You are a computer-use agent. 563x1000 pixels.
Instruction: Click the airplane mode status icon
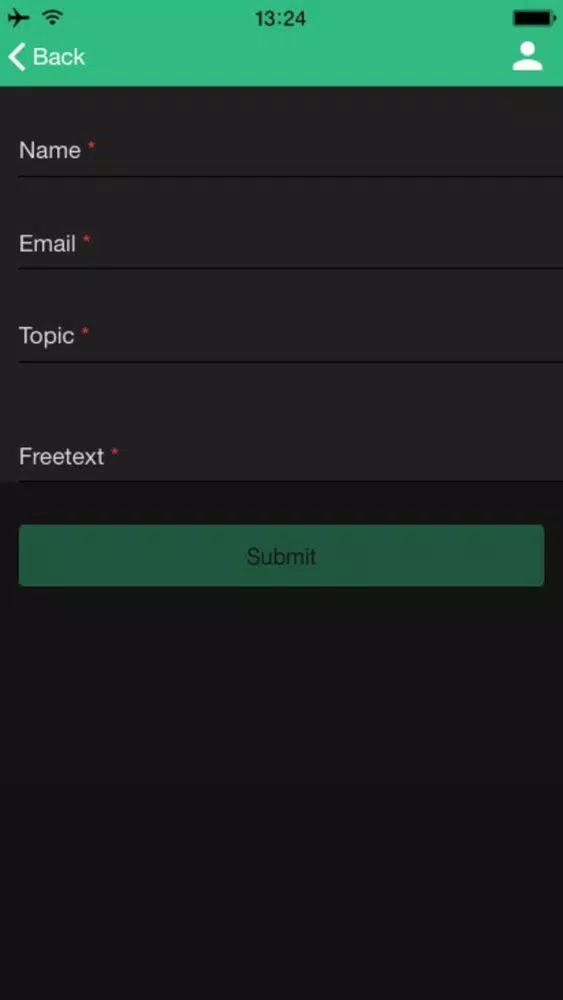click(x=18, y=18)
